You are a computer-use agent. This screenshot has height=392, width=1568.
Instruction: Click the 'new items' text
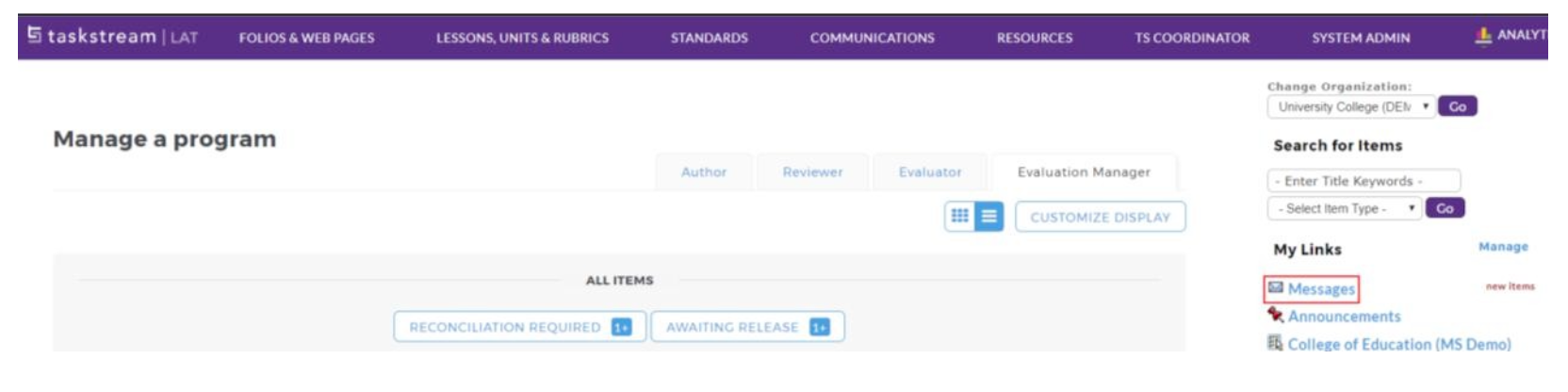point(1510,286)
